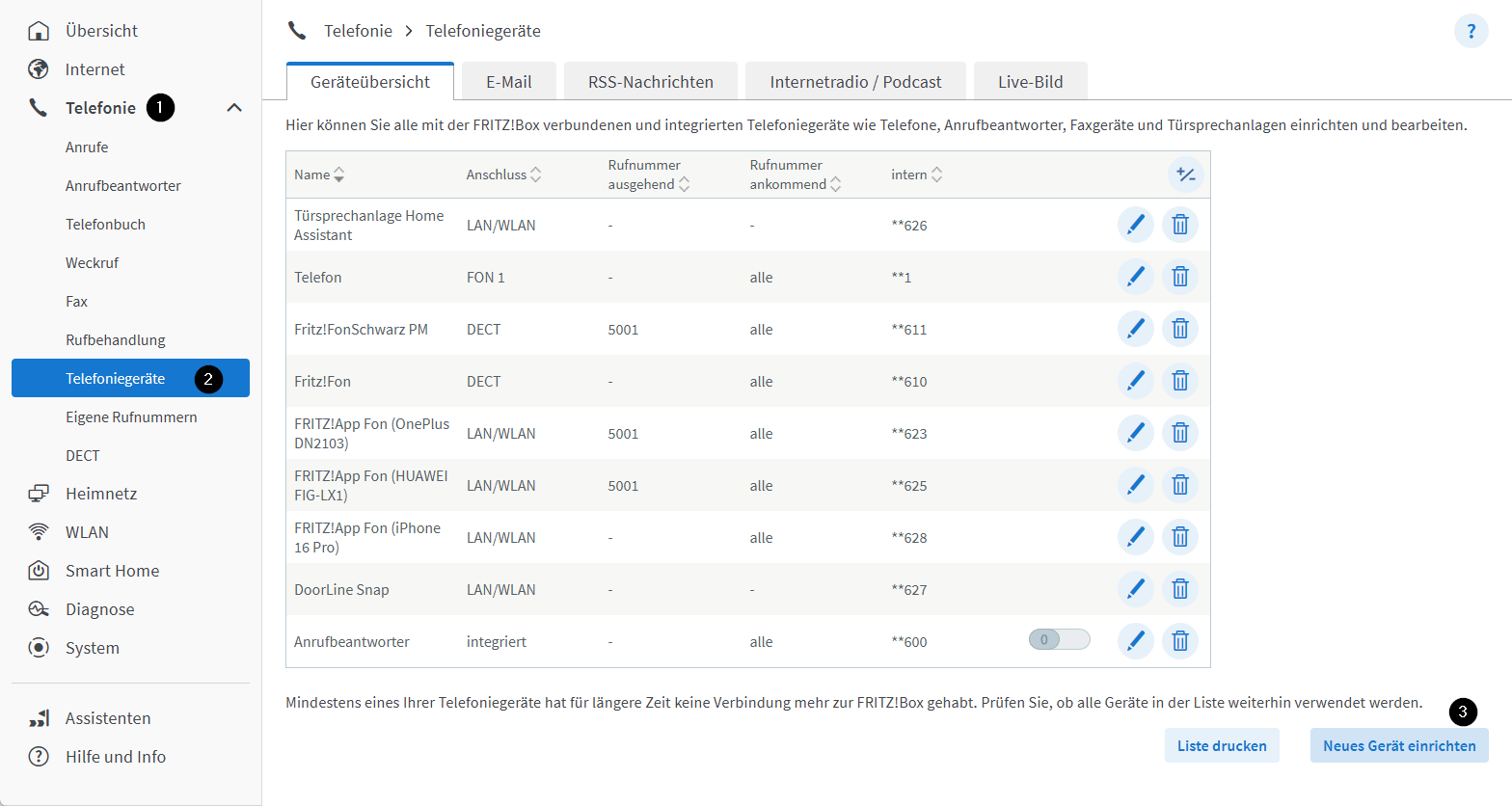This screenshot has width=1512, height=806.
Task: Delete the FRITZ!App Fon HUAWEI device
Action: [1179, 485]
